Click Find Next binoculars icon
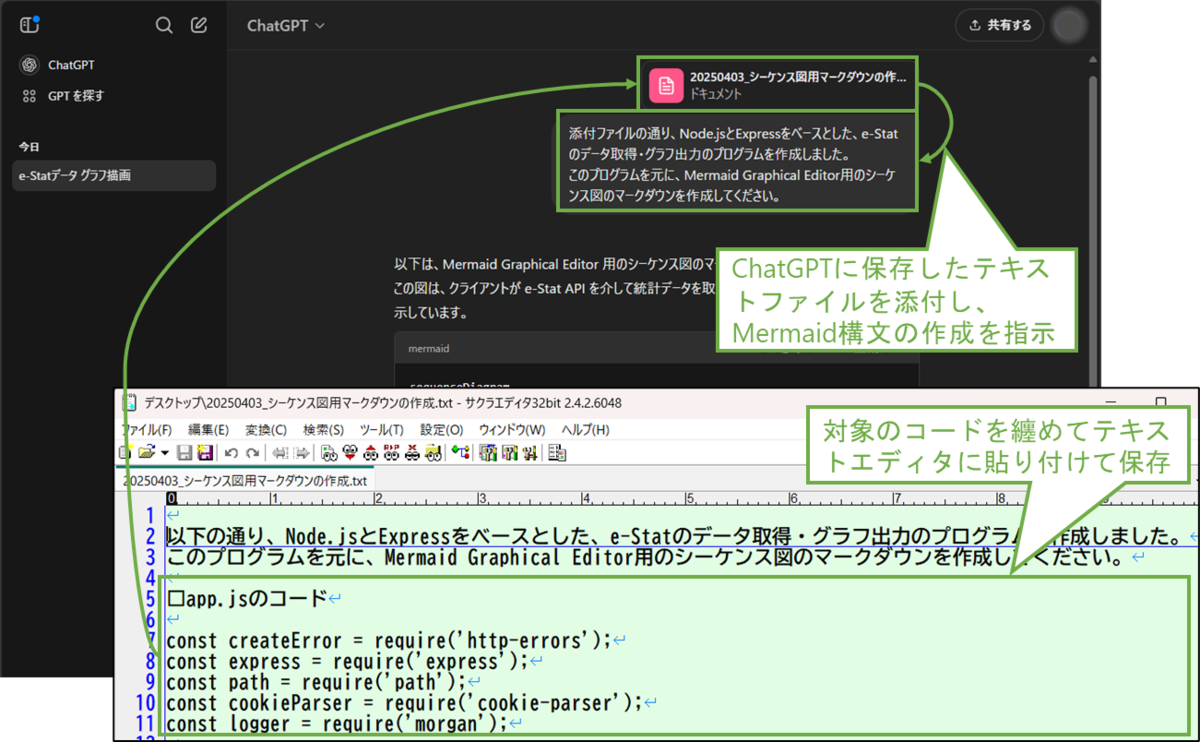 tap(350, 453)
